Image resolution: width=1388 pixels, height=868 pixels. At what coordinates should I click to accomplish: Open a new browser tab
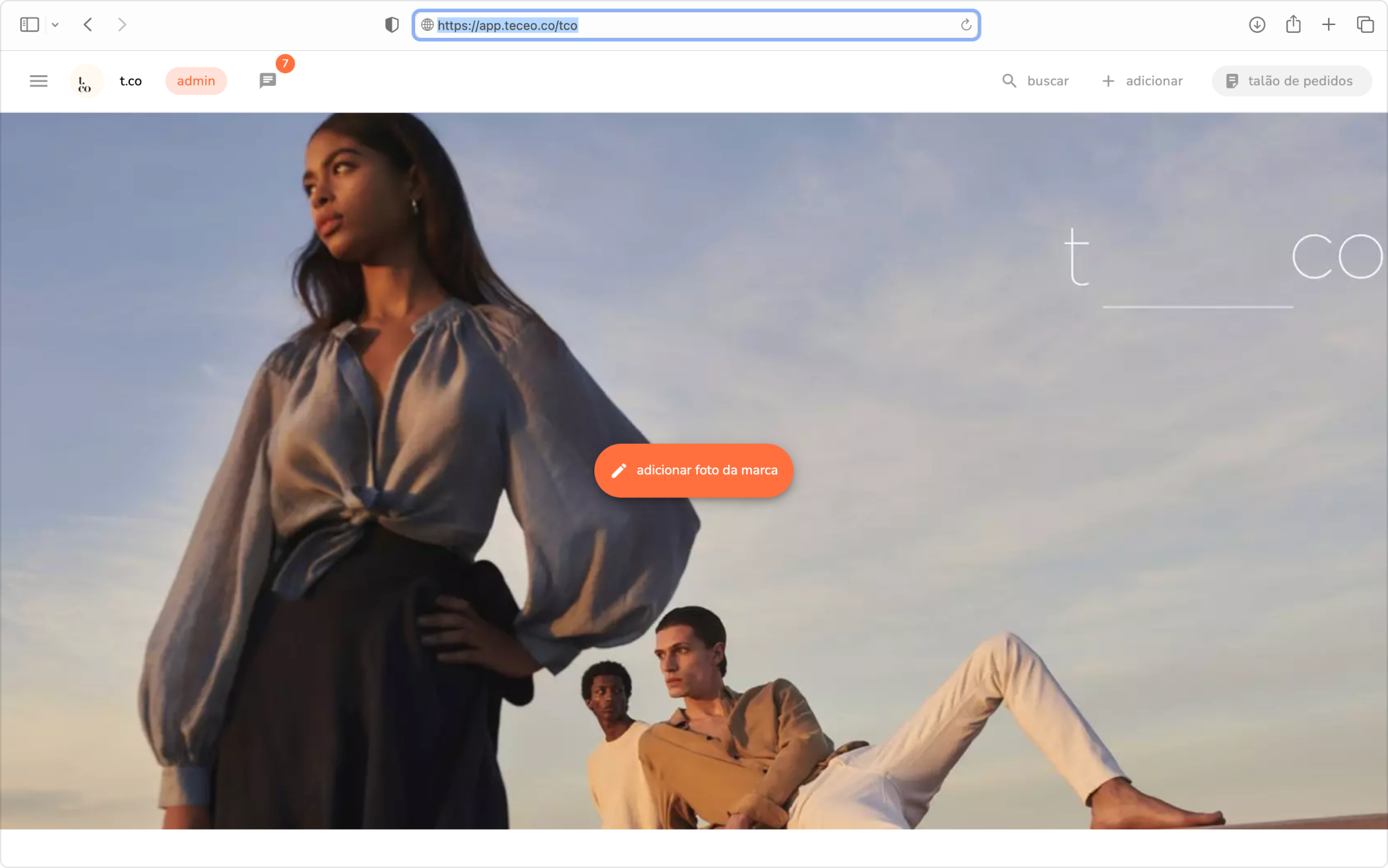pyautogui.click(x=1329, y=25)
